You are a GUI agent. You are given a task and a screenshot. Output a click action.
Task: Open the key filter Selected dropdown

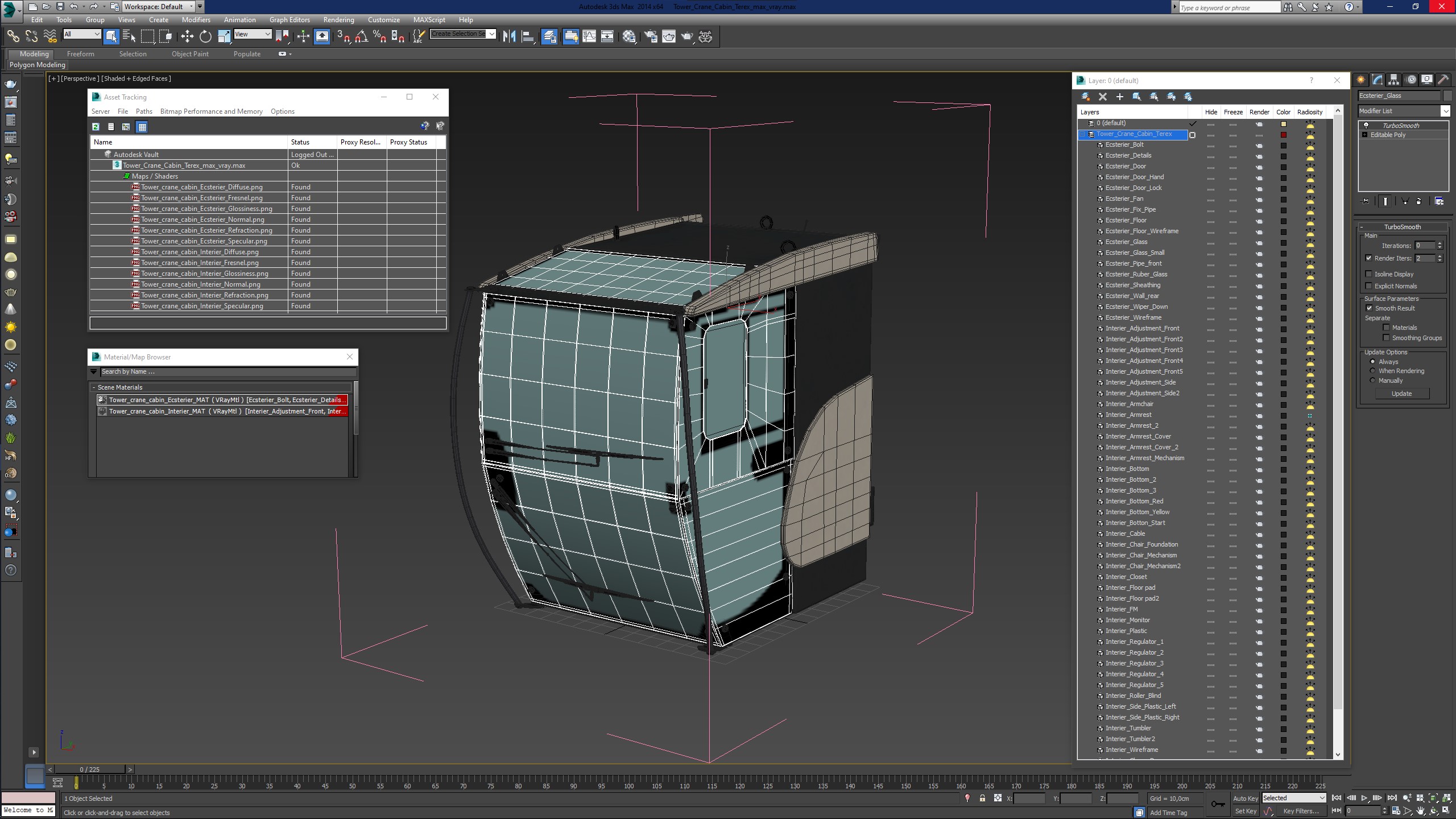click(x=1294, y=798)
